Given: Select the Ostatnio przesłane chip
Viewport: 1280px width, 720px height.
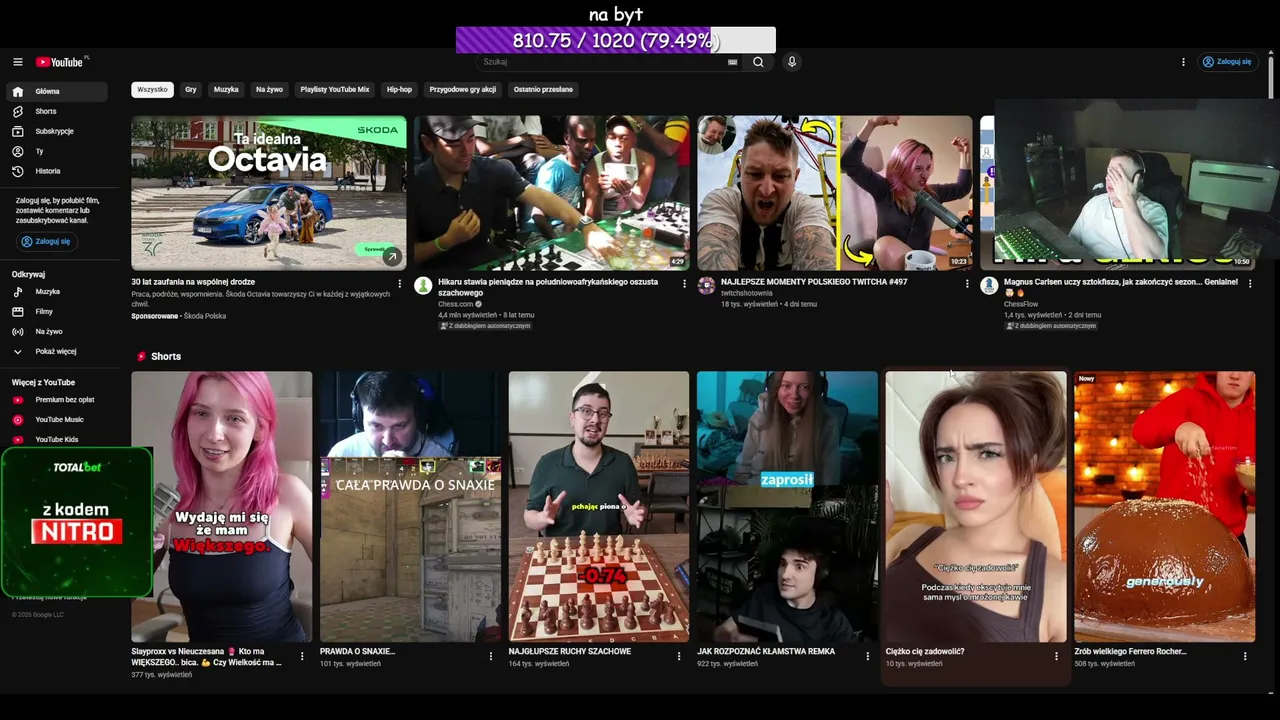Looking at the screenshot, I should pos(543,90).
